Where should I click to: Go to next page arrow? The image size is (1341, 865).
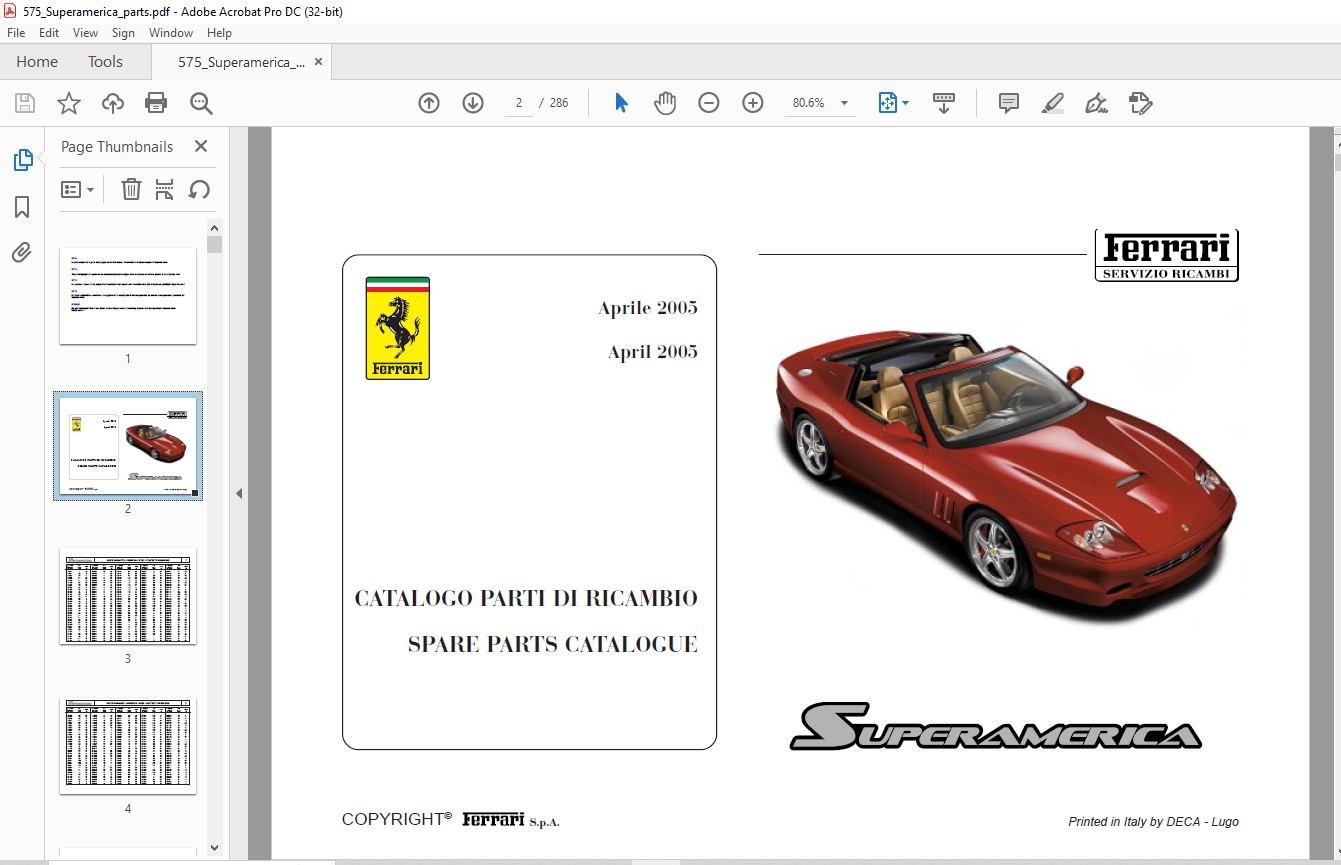[x=473, y=103]
